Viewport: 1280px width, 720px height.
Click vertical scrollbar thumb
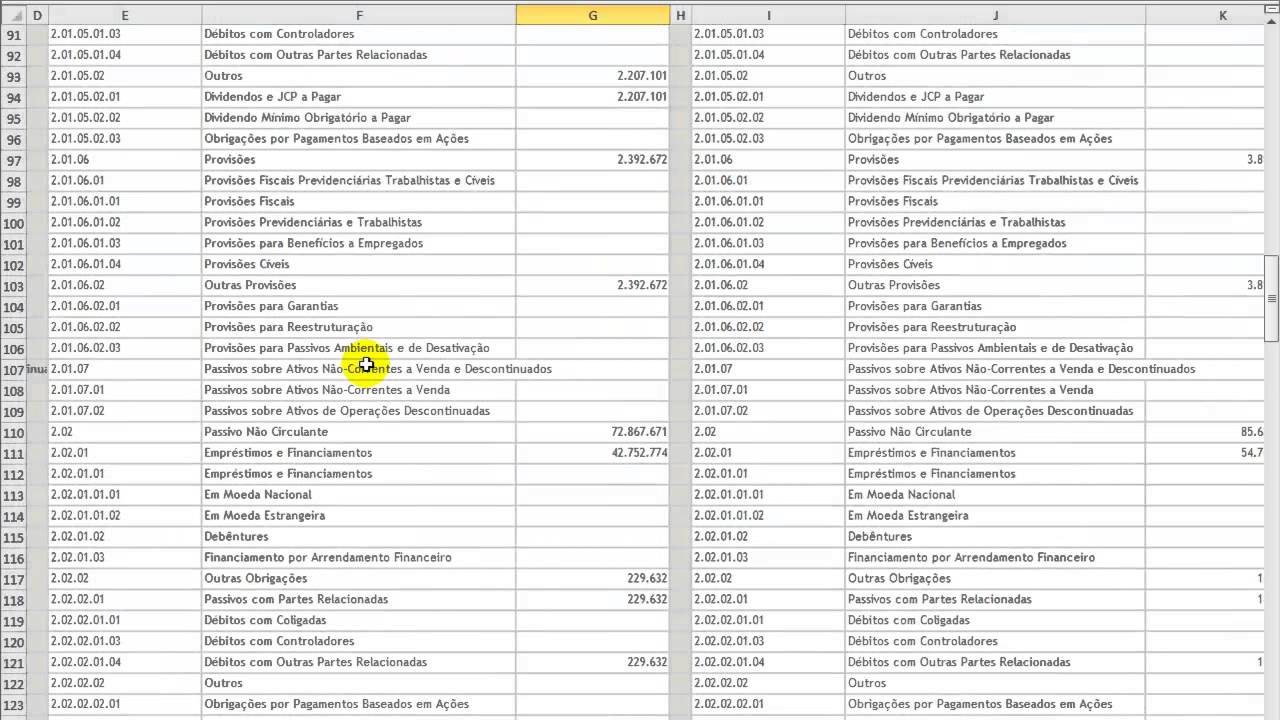coord(1271,297)
